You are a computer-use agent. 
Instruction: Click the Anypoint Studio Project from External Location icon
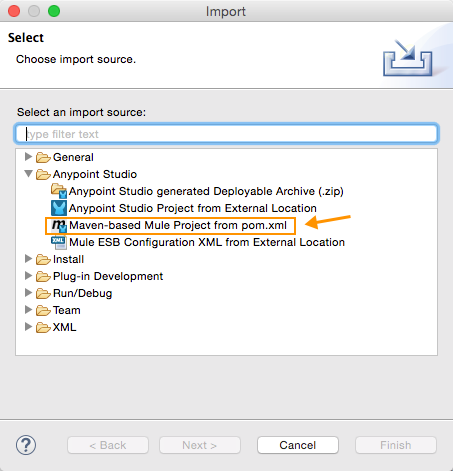coord(59,208)
